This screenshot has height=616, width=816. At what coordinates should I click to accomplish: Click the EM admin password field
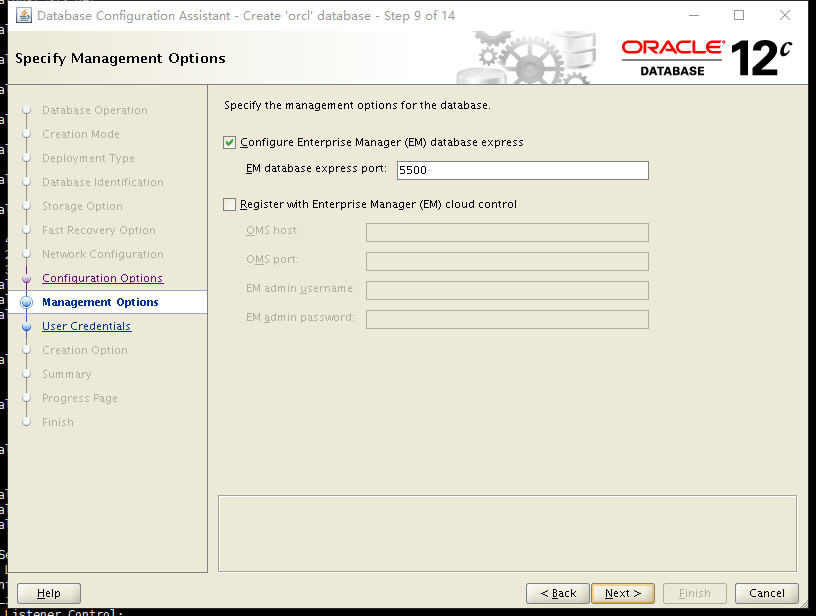click(x=507, y=319)
